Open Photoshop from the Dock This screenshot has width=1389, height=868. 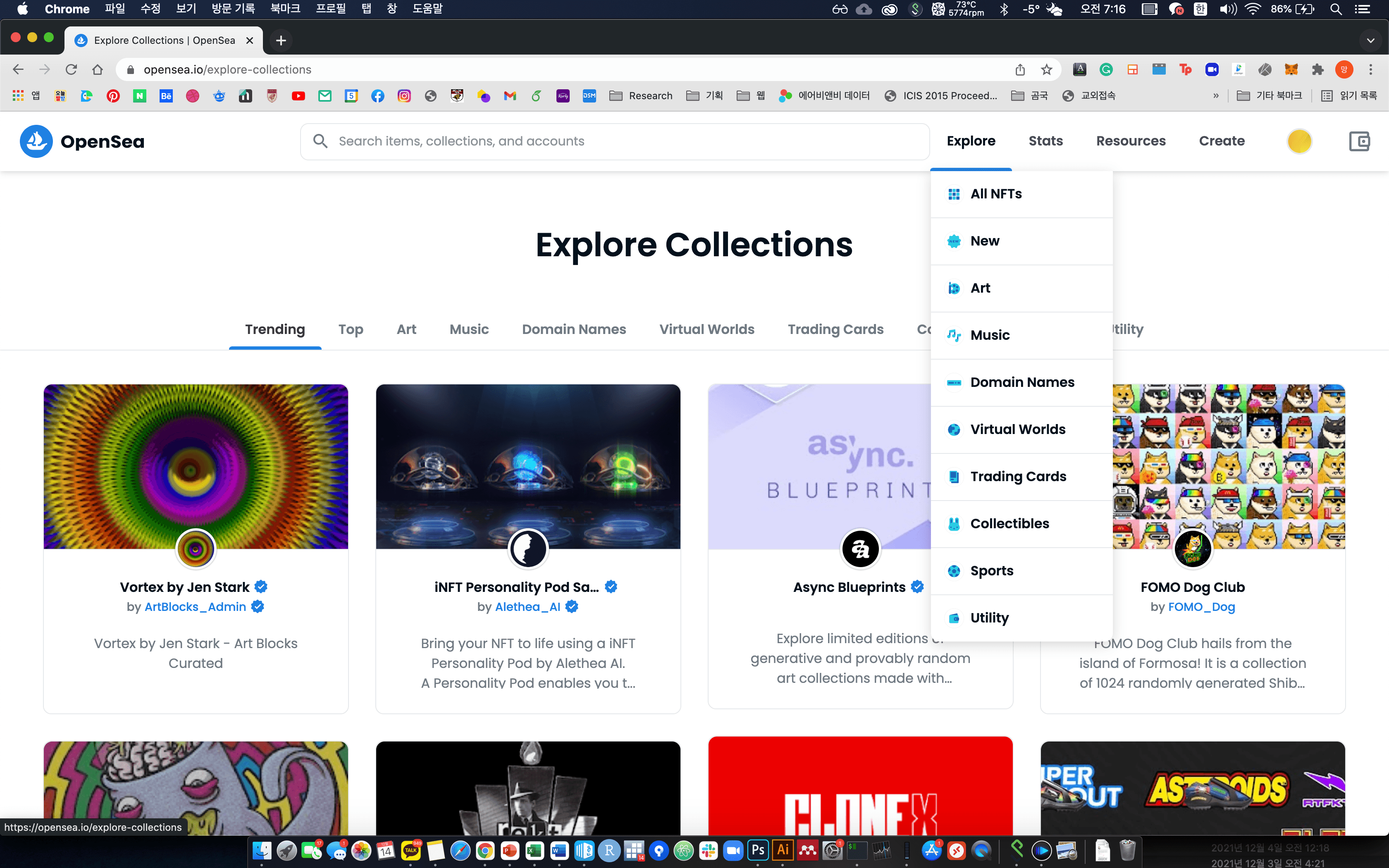[758, 850]
